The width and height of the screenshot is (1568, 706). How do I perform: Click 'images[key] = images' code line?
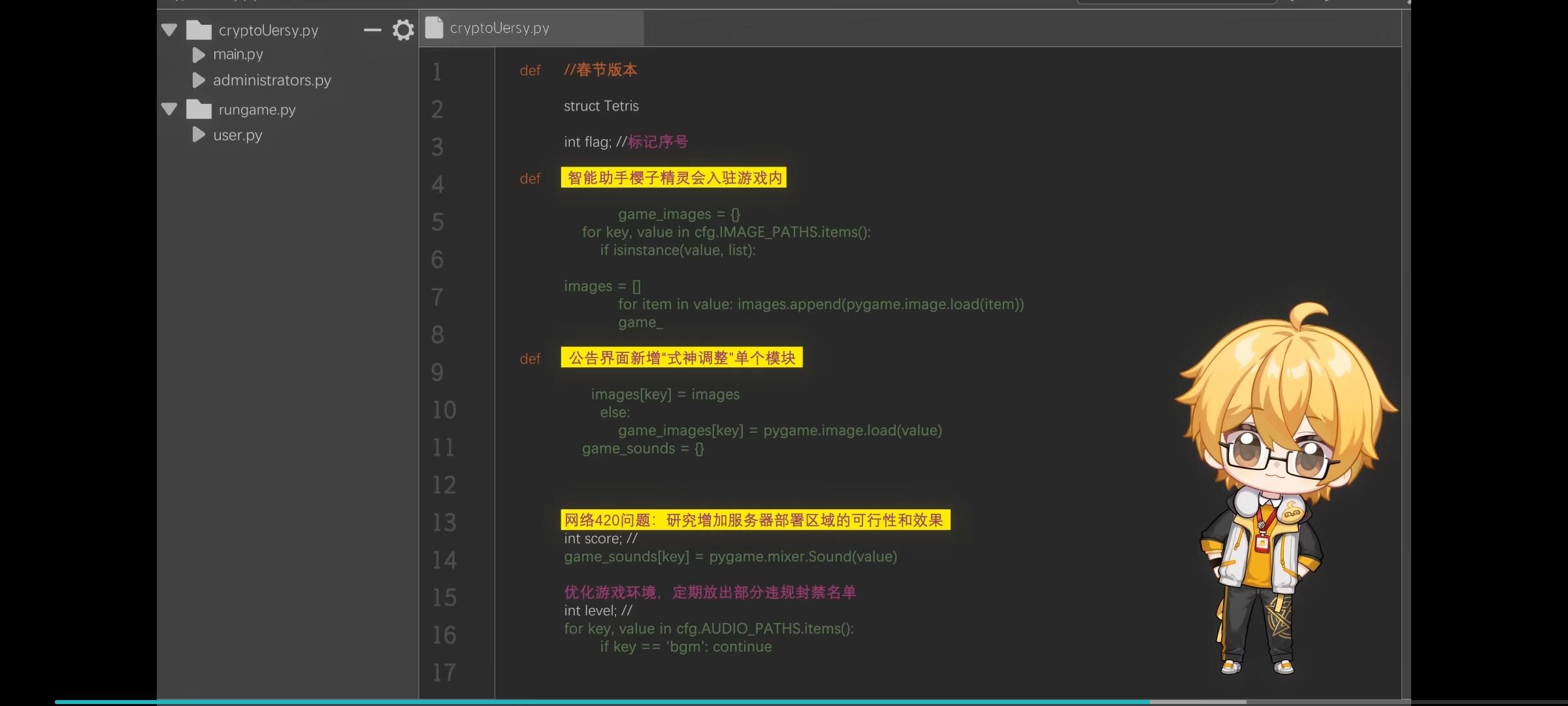coord(665,394)
